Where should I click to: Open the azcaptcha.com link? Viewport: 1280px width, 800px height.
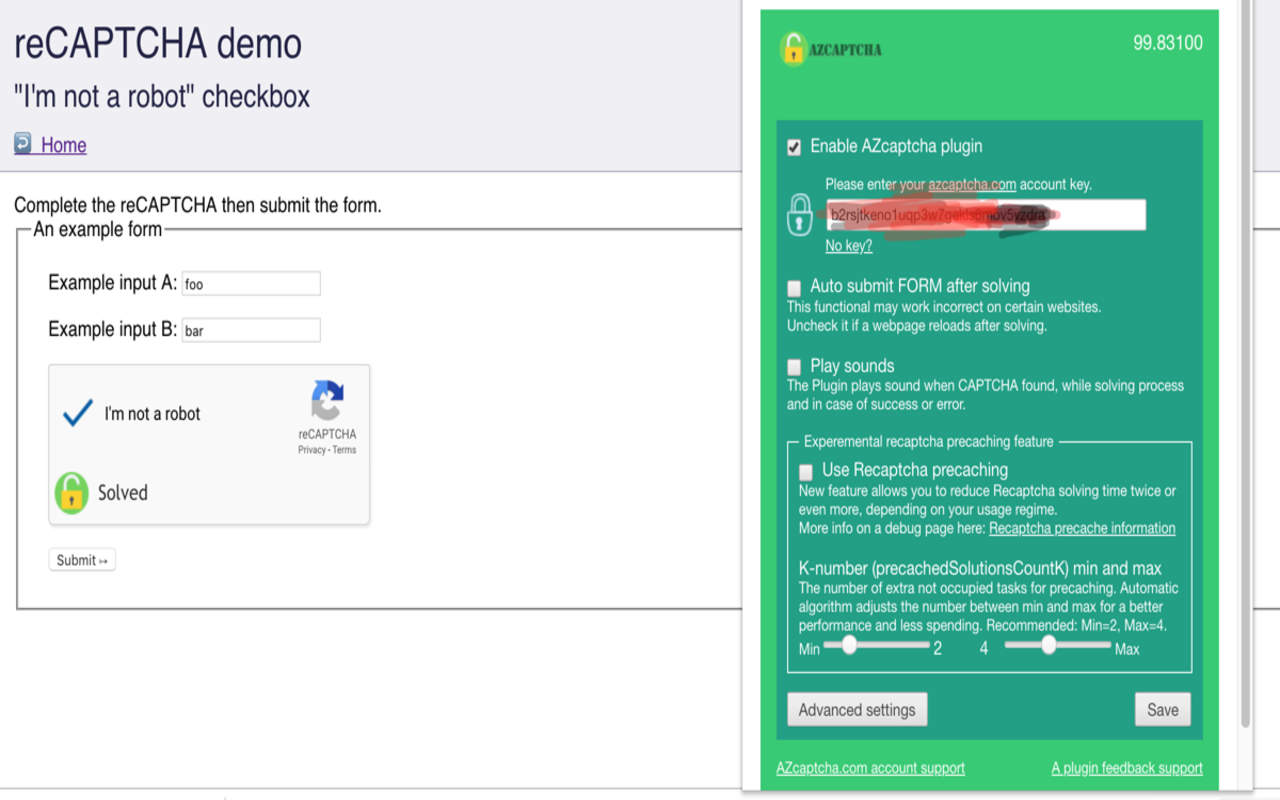tap(972, 184)
